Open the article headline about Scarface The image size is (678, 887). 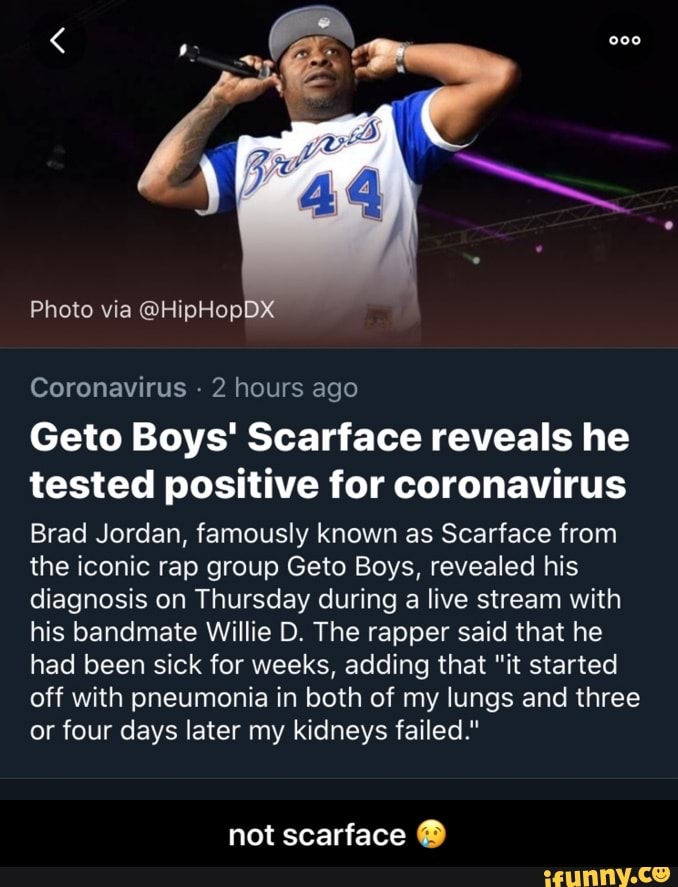(x=330, y=453)
